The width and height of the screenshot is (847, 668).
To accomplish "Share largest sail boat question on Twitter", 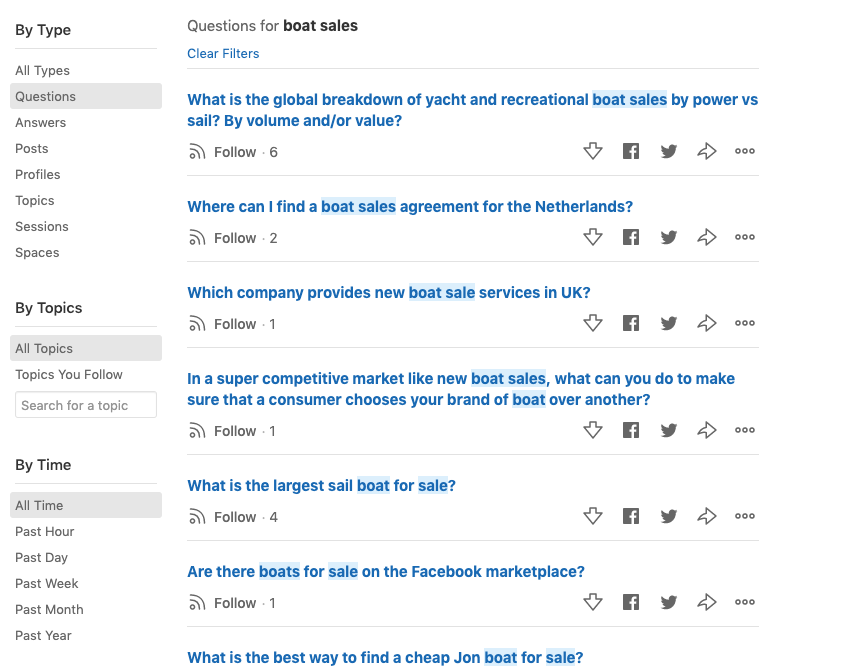I will 669,517.
